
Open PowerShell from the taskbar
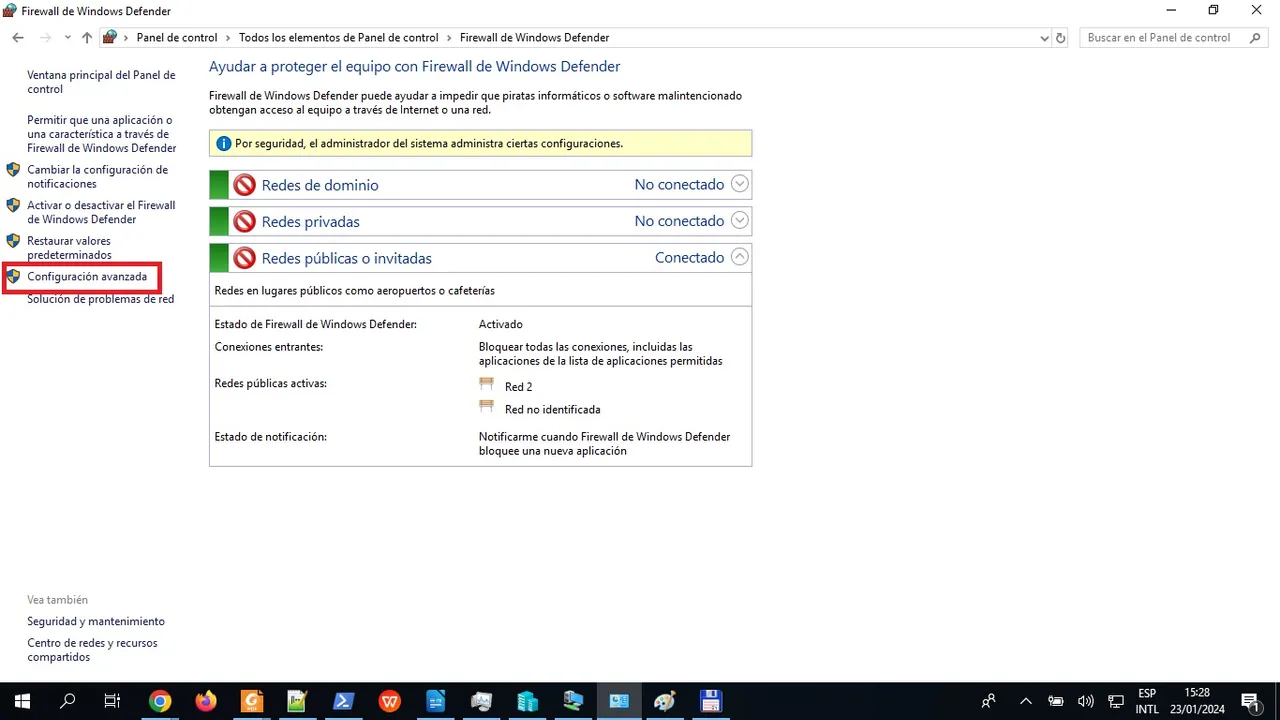(343, 701)
